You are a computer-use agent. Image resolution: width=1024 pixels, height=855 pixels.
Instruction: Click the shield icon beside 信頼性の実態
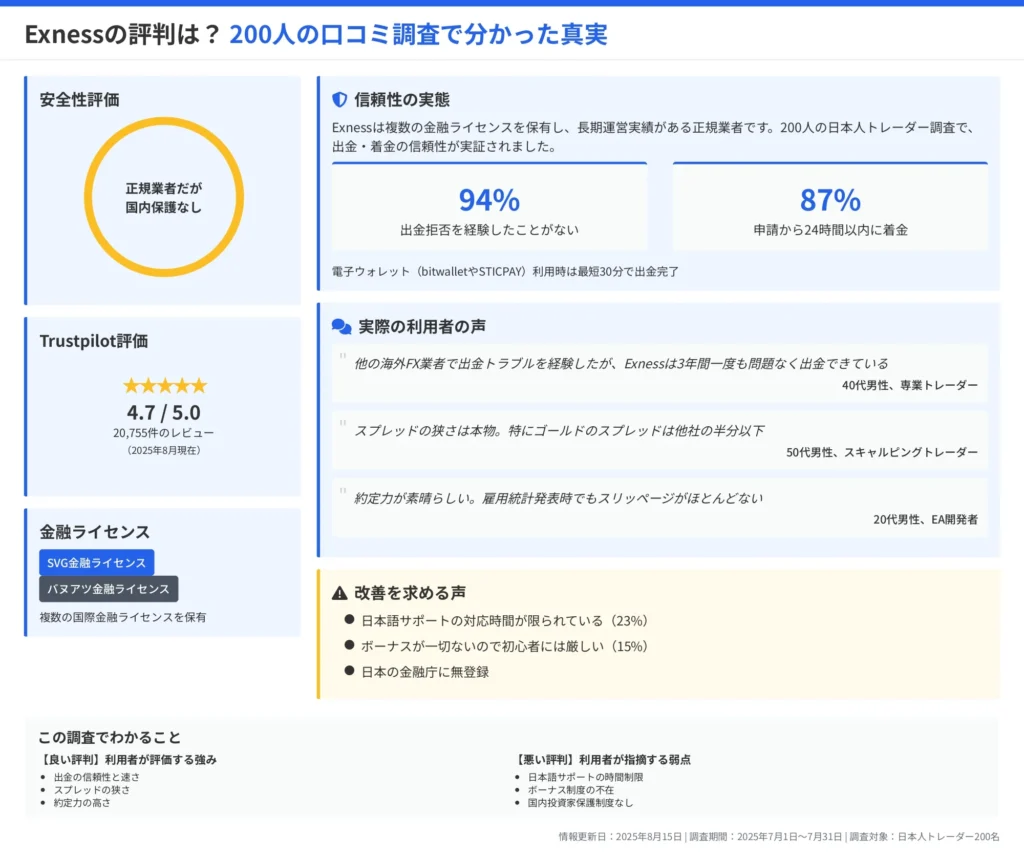pos(340,99)
